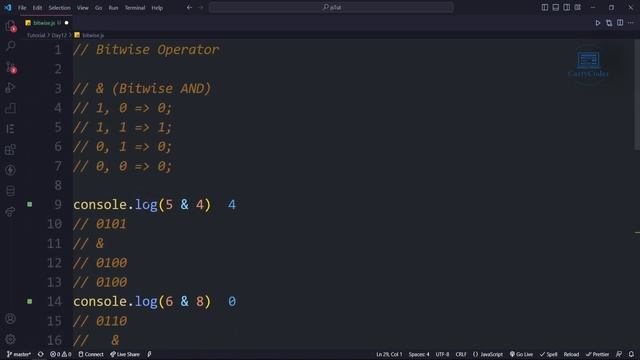
Task: Open the Selection menu
Action: 60,8
